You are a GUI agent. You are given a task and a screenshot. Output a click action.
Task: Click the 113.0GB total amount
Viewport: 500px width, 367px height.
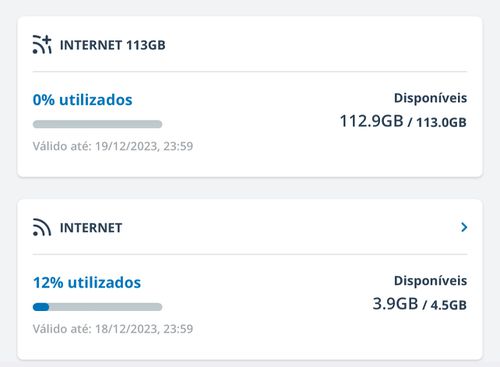tap(441, 122)
